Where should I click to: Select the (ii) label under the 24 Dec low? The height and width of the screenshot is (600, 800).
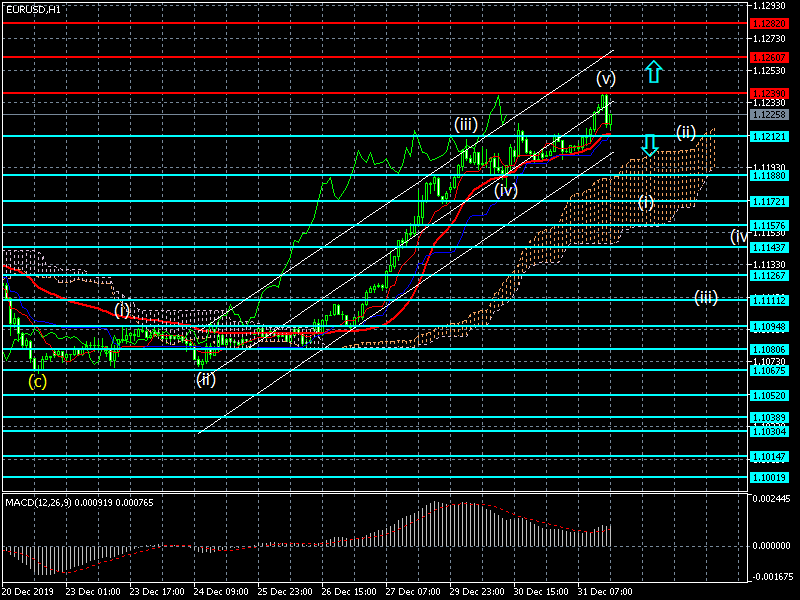point(206,379)
